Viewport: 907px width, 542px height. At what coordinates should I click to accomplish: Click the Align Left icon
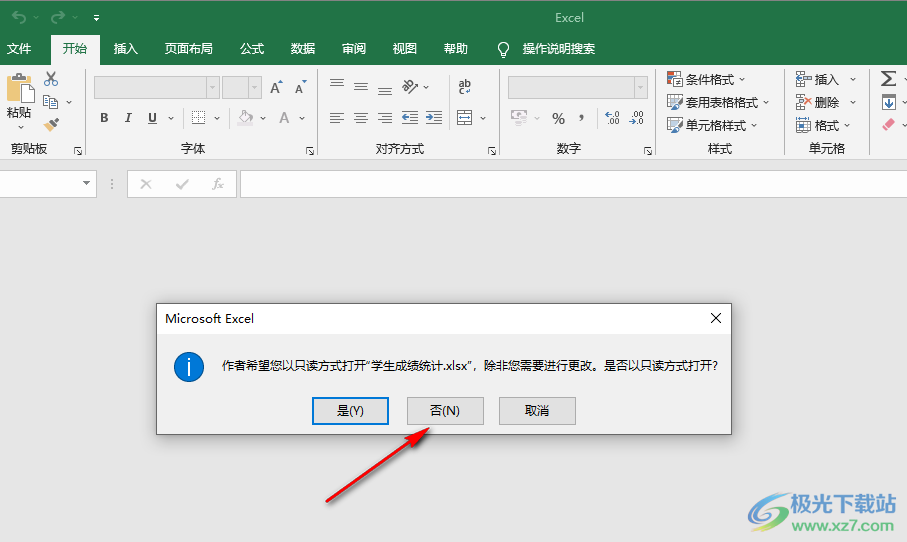coord(337,118)
